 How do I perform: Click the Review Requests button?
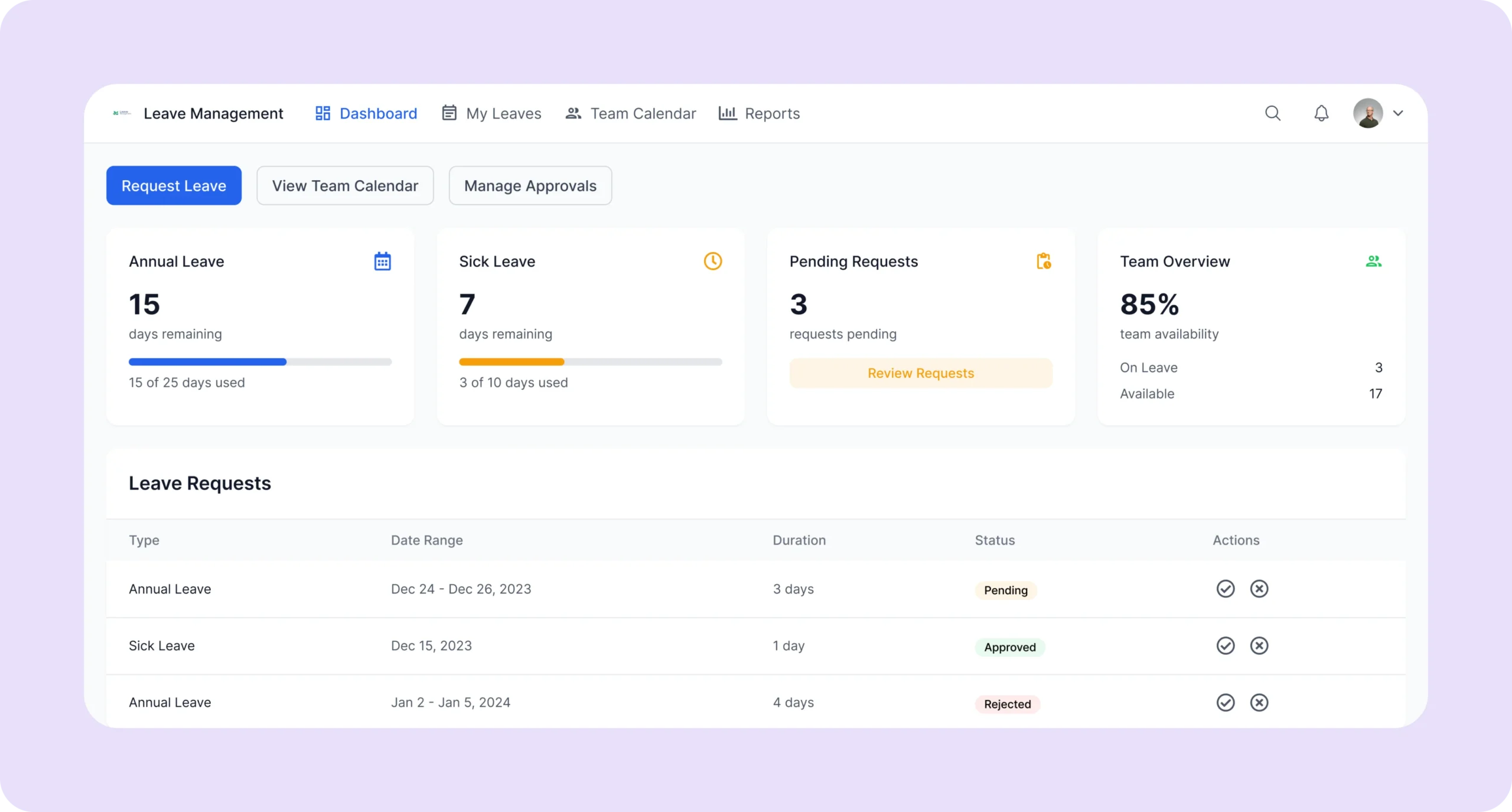pyautogui.click(x=920, y=373)
